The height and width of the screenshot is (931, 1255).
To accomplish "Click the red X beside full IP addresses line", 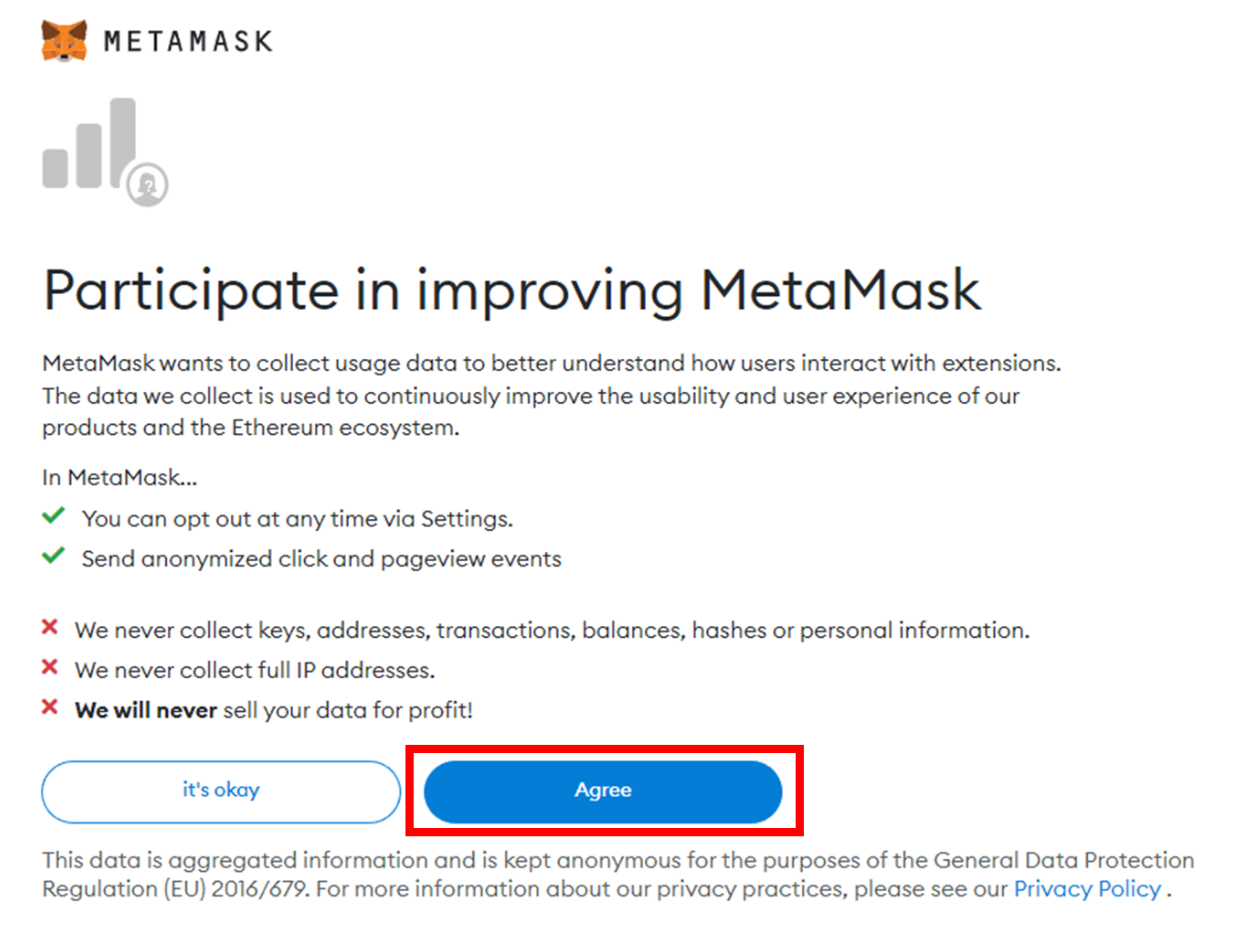I will (49, 668).
